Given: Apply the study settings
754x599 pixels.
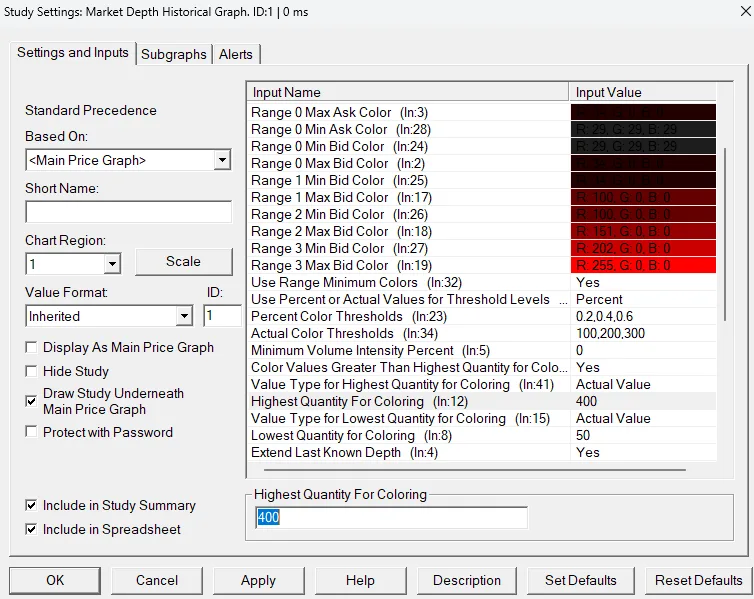Looking at the screenshot, I should coord(259,580).
